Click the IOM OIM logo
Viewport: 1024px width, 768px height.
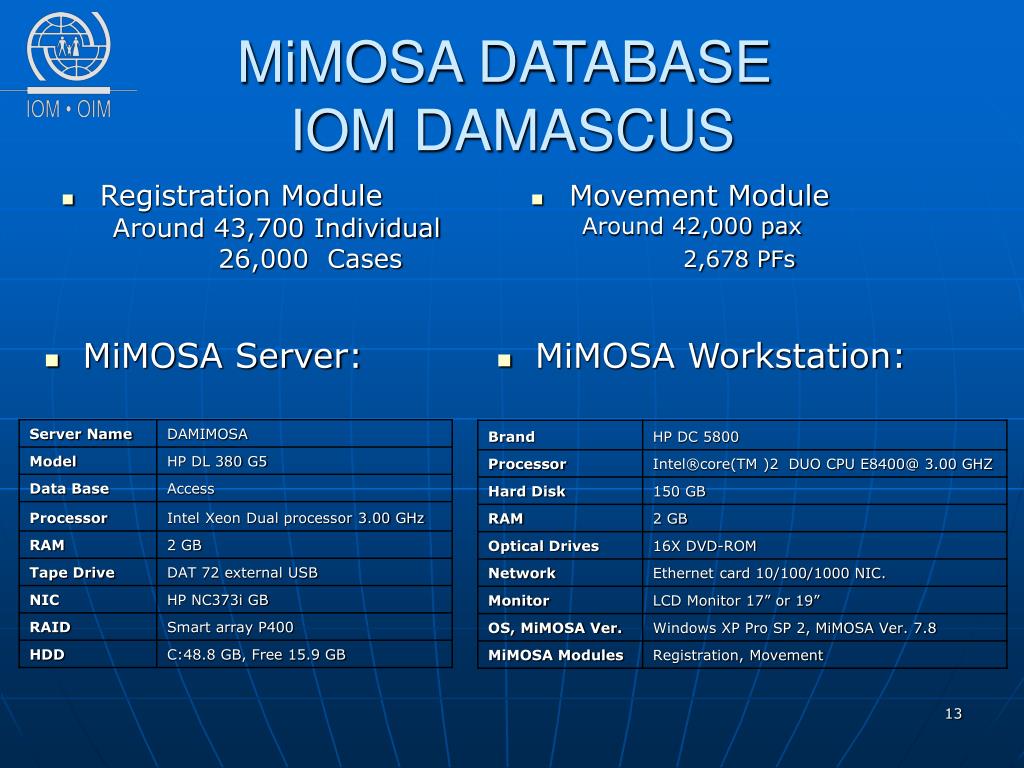tap(69, 65)
